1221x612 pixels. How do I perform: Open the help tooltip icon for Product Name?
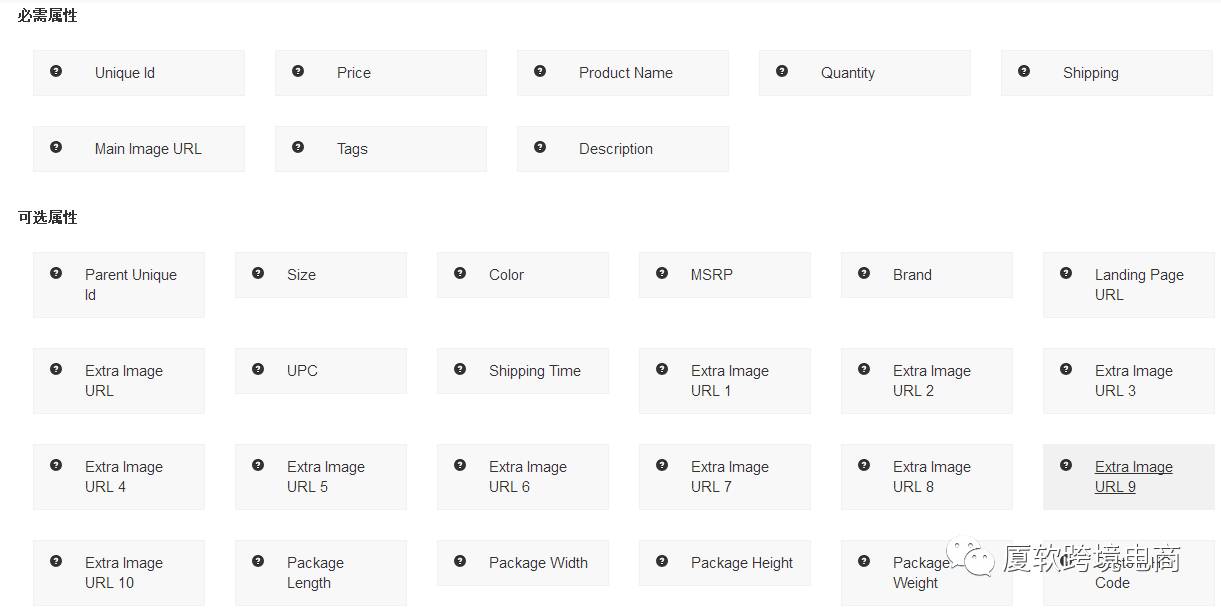pyautogui.click(x=540, y=71)
